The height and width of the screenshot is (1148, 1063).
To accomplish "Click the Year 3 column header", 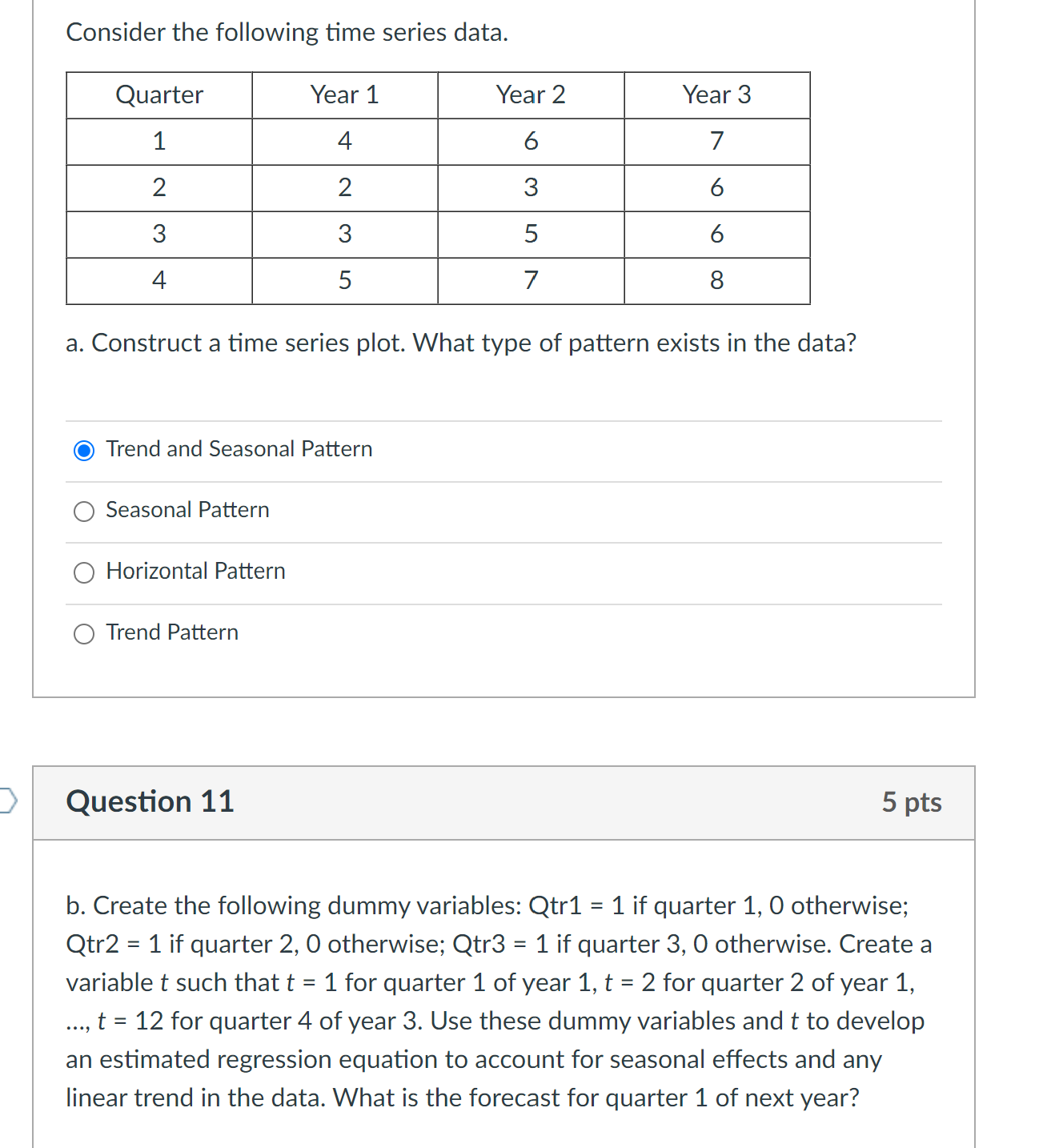I will (x=716, y=94).
